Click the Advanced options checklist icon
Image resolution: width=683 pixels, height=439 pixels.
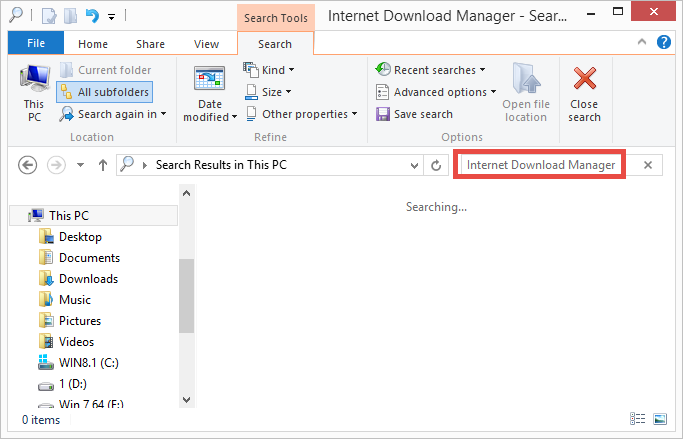pos(382,92)
